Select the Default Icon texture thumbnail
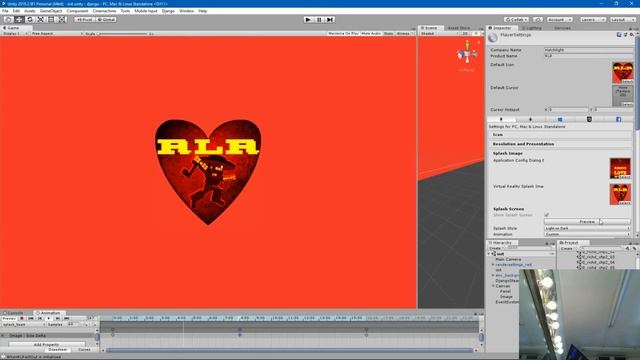Image resolution: width=640 pixels, height=360 pixels. click(x=622, y=72)
